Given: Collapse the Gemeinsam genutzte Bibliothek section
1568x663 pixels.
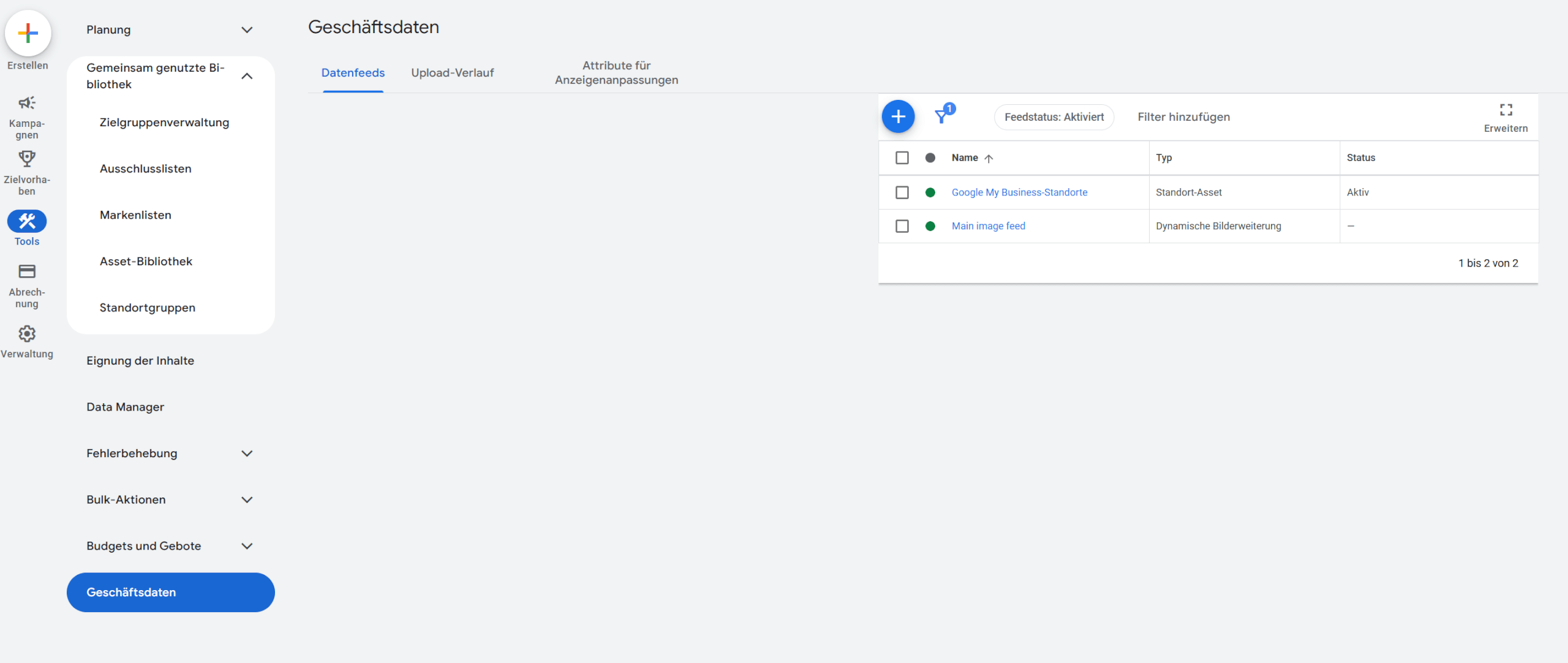Looking at the screenshot, I should coord(247,76).
